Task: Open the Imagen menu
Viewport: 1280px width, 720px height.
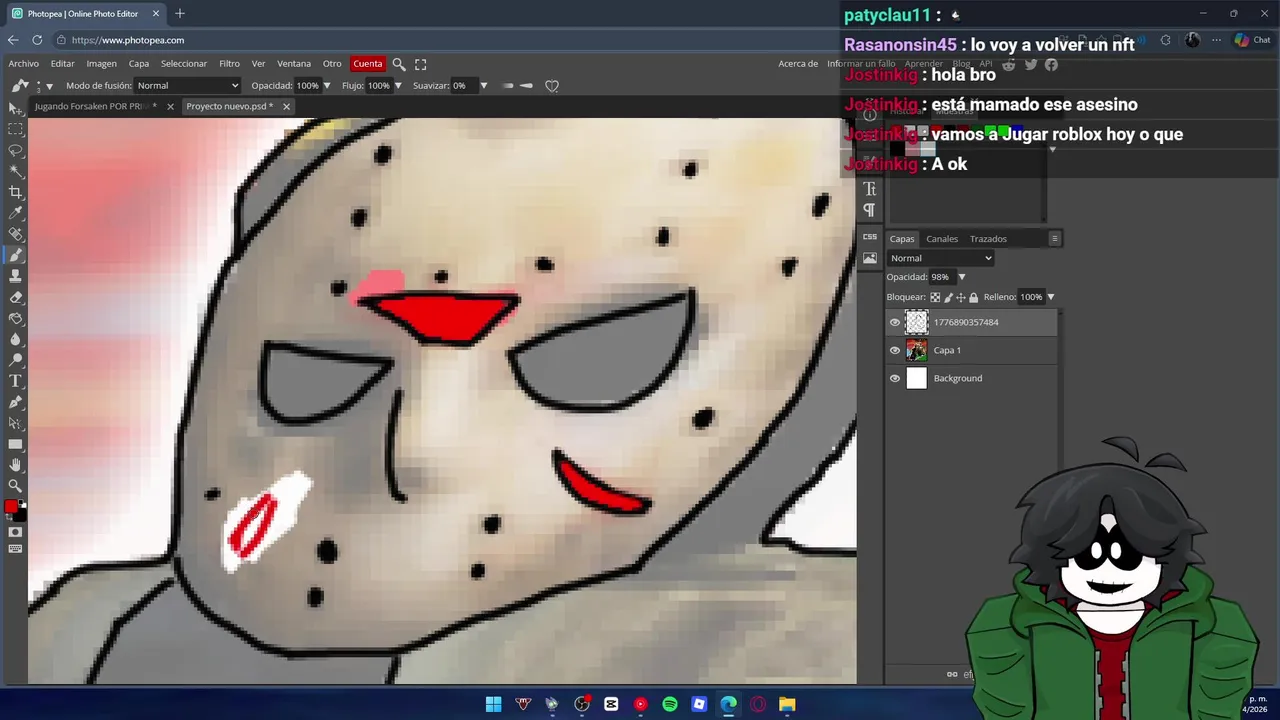Action: tap(101, 64)
